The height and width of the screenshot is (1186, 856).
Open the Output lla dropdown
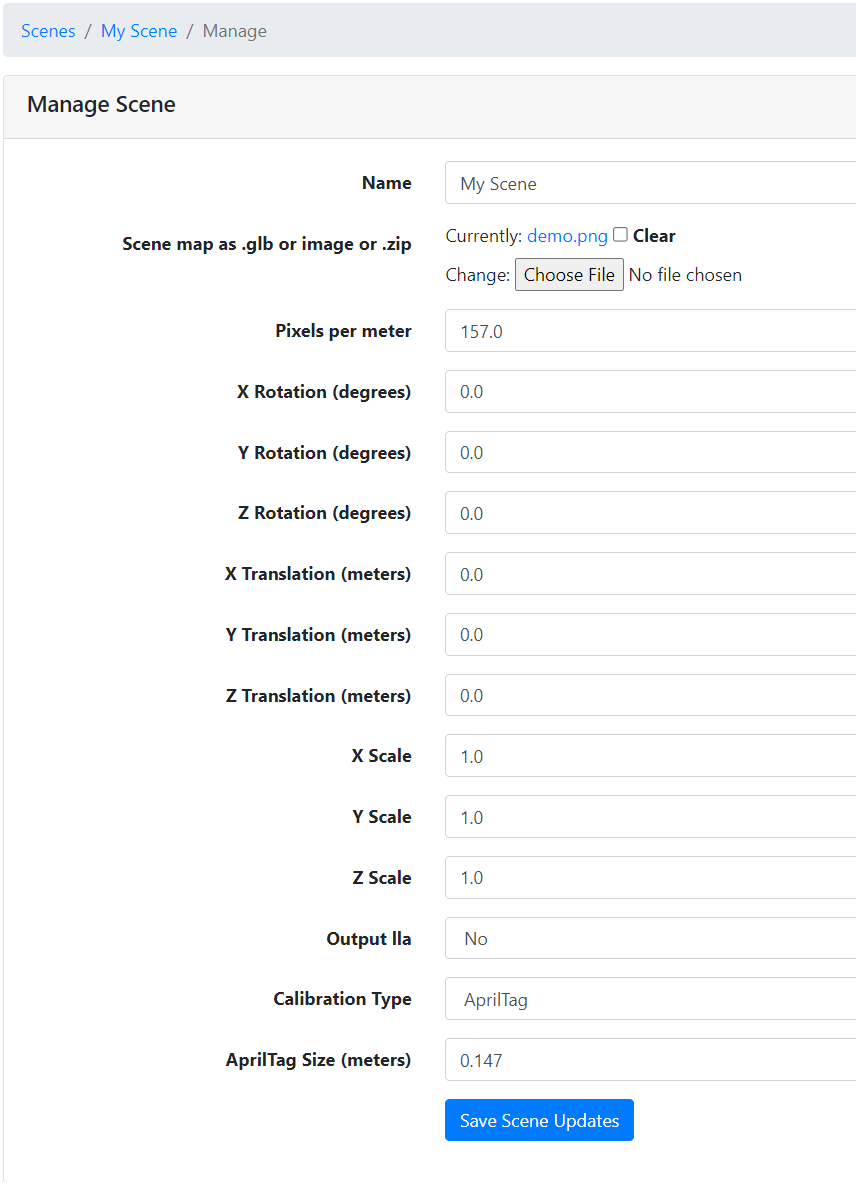650,938
